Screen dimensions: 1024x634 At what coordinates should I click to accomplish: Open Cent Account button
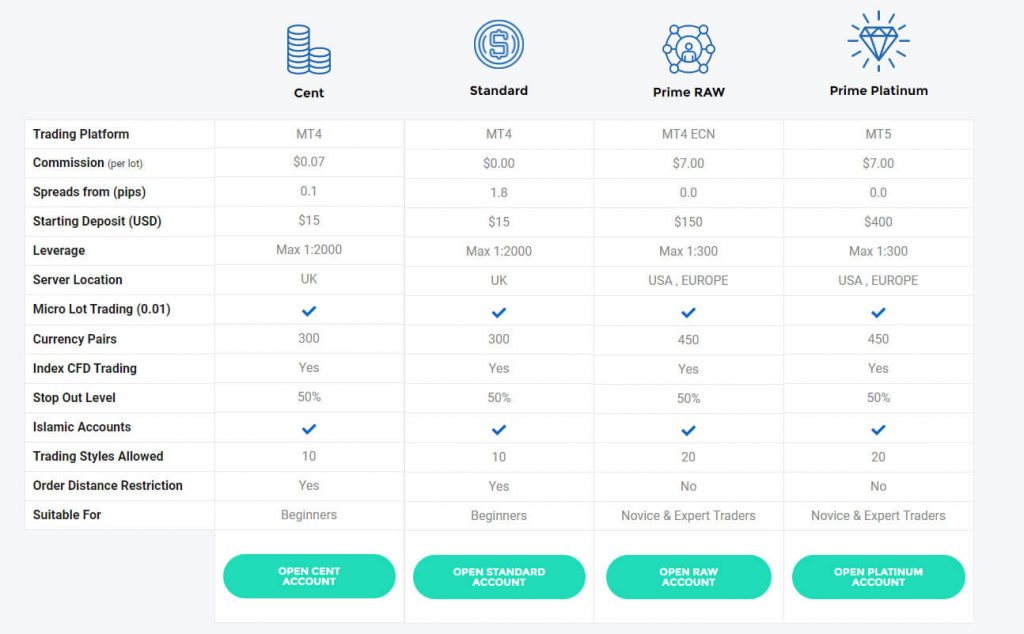click(309, 576)
